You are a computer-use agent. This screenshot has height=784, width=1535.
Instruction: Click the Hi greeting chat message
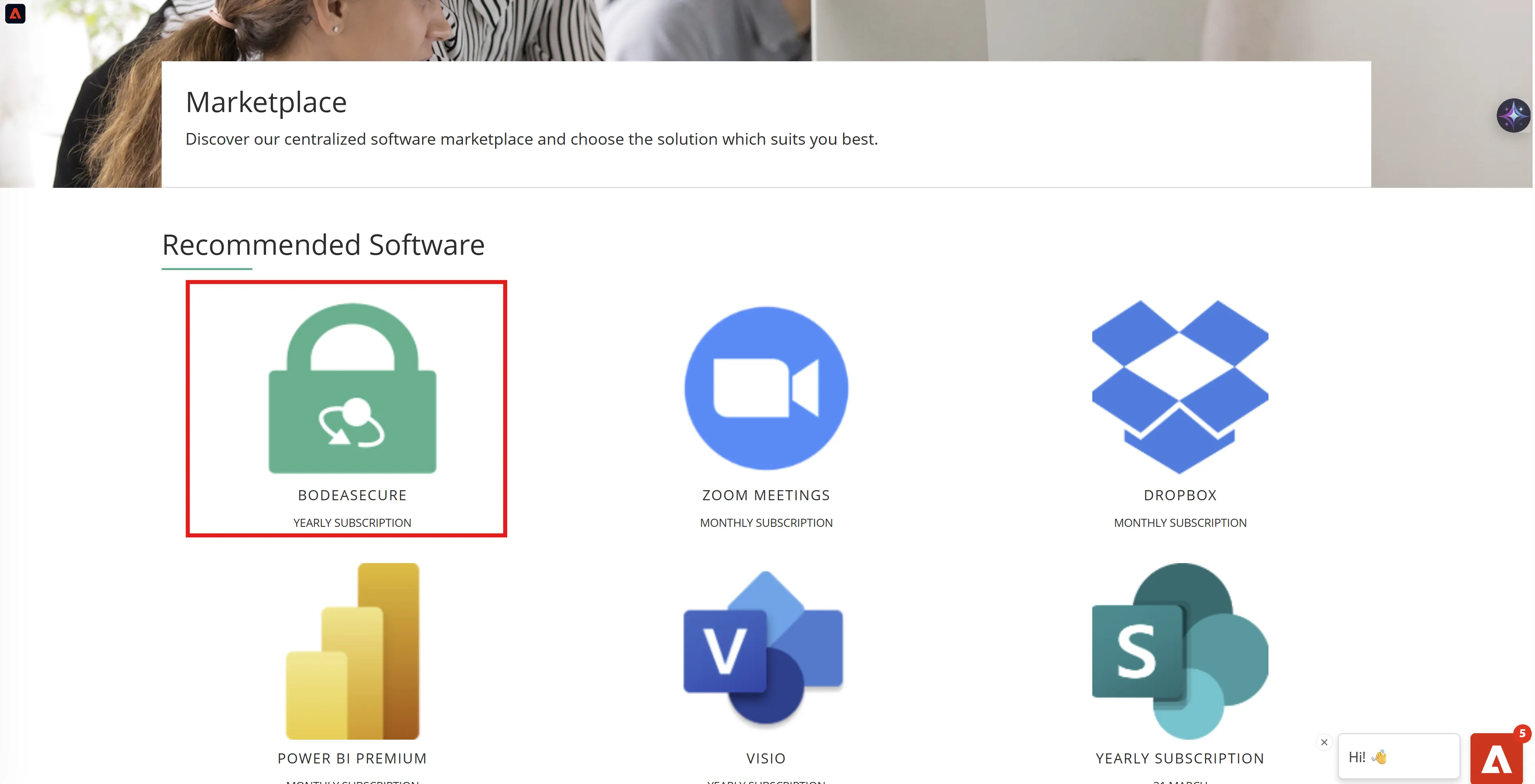[1399, 757]
